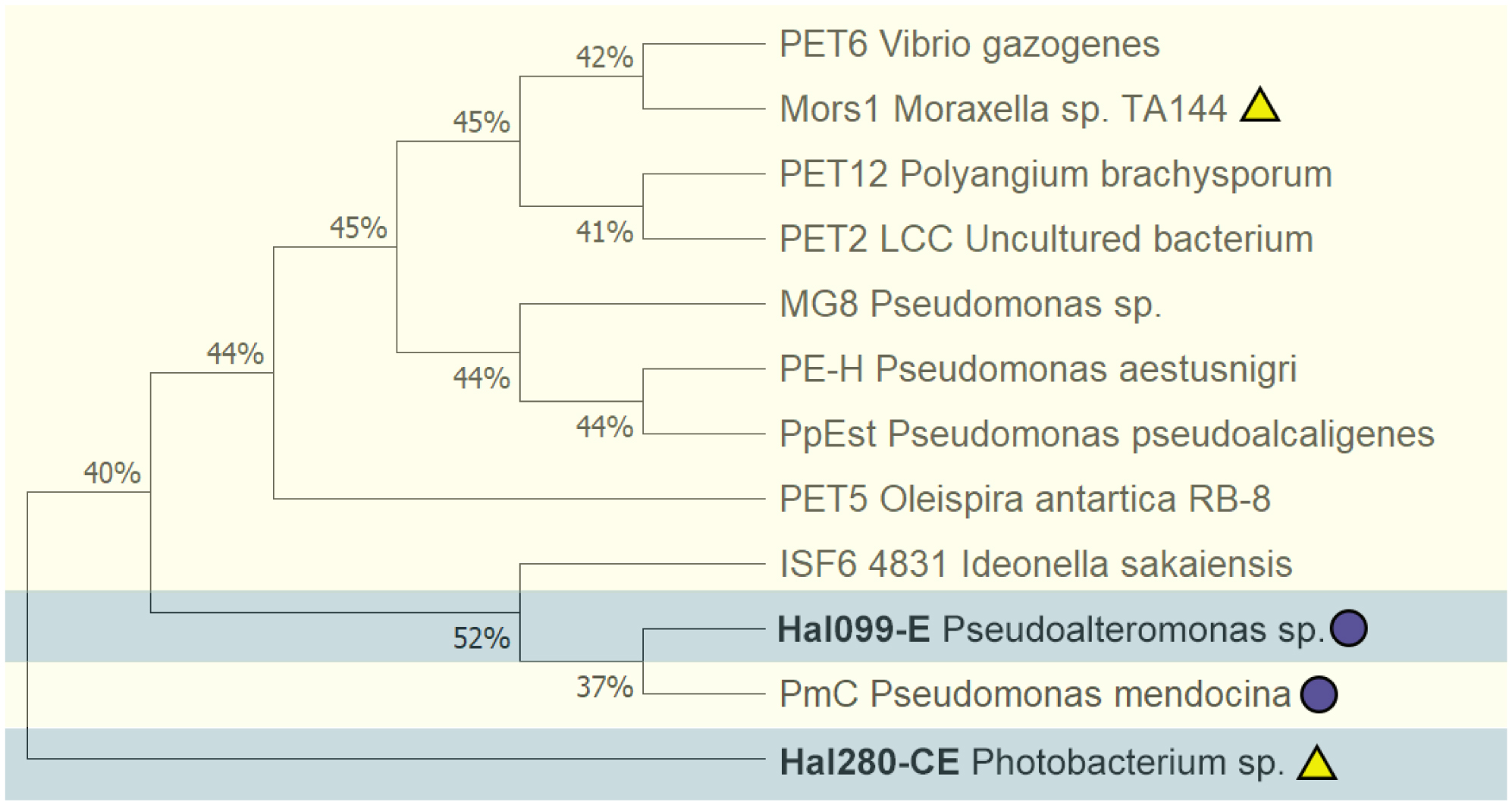
Task: Click the PET5 Oleispira antartica RB-8 label
Action: coord(1024,500)
